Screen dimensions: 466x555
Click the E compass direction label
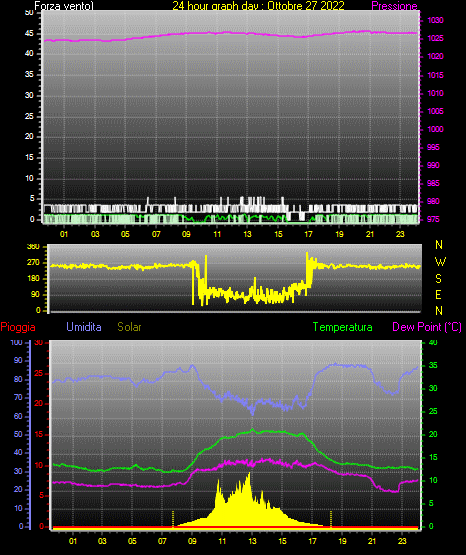(438, 294)
